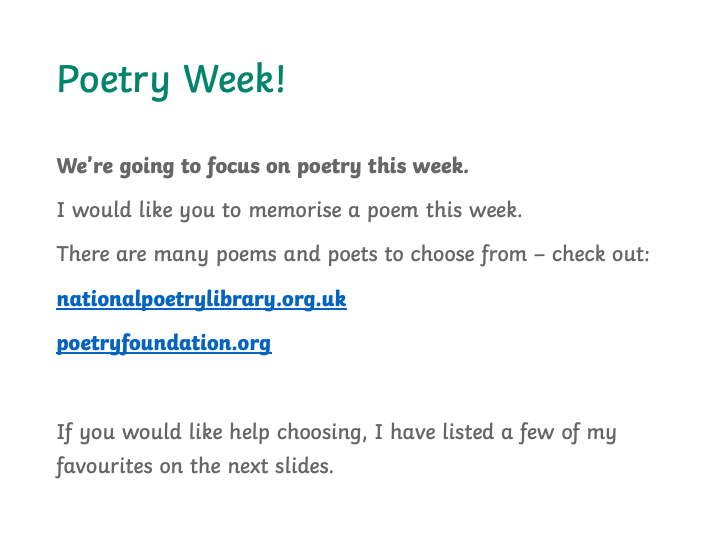The width and height of the screenshot is (720, 540).
Task: Click the word 'favourites'
Action: coord(104,467)
